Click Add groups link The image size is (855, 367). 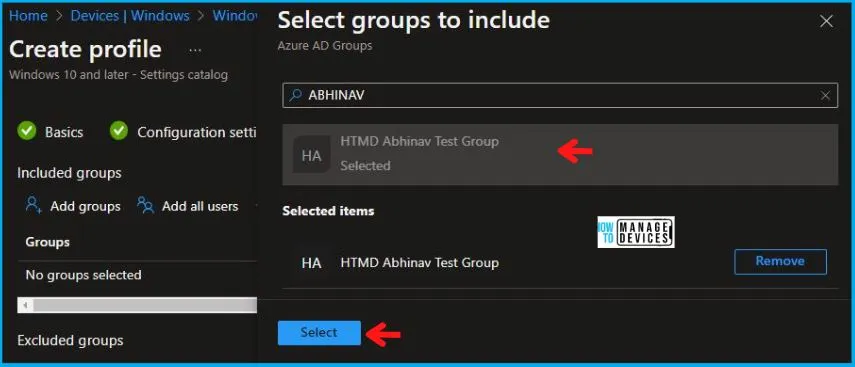click(85, 206)
